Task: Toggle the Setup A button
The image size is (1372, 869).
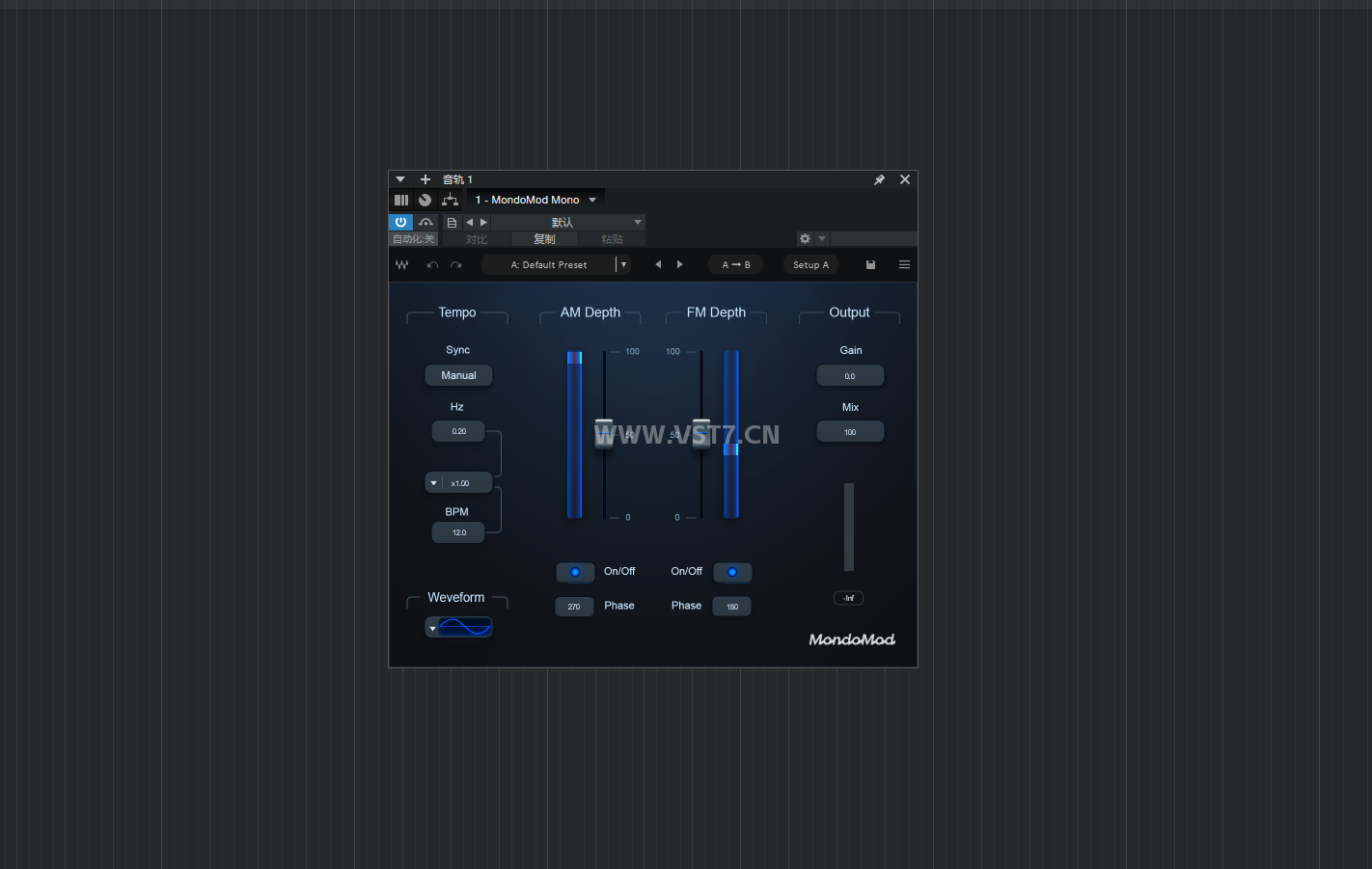Action: click(x=810, y=264)
